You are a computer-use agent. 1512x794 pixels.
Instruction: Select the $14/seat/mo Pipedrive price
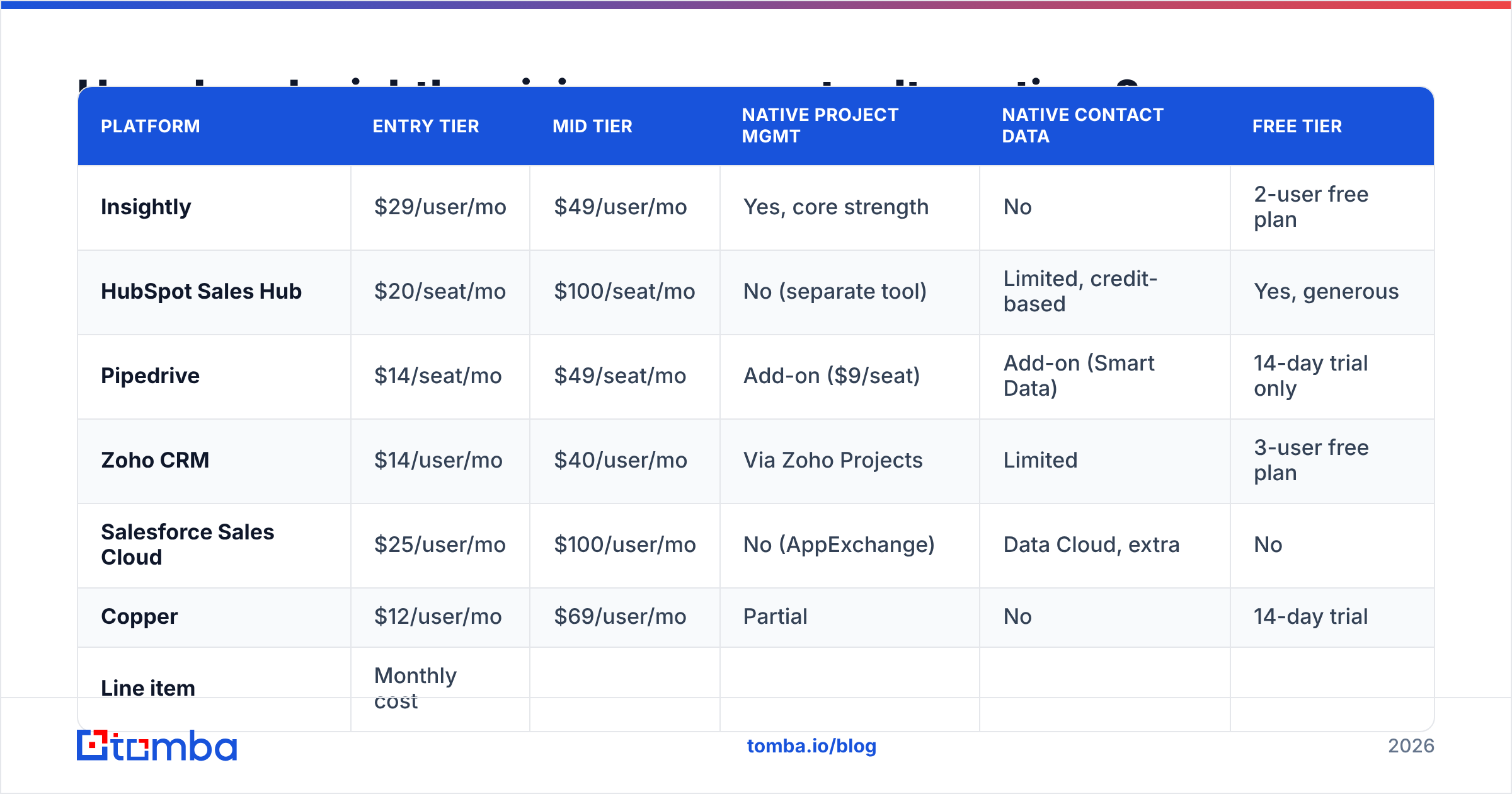click(438, 376)
